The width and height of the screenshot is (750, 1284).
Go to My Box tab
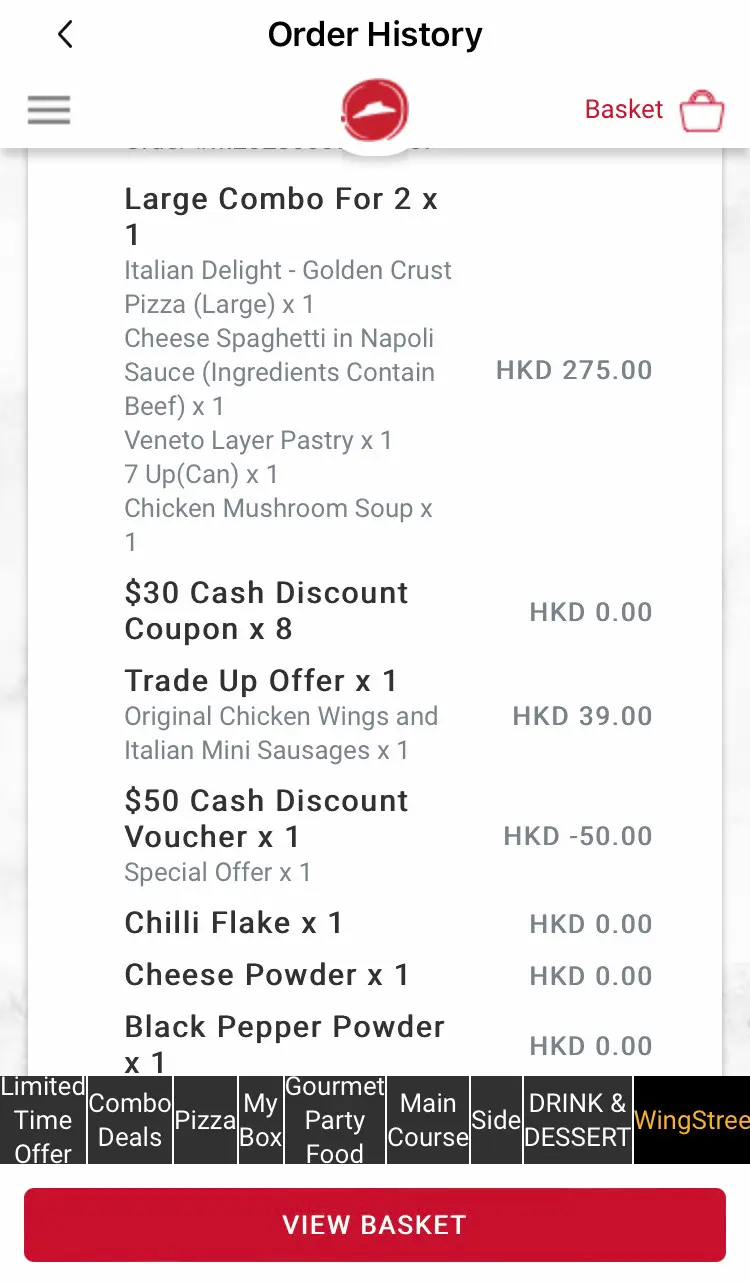(261, 1120)
